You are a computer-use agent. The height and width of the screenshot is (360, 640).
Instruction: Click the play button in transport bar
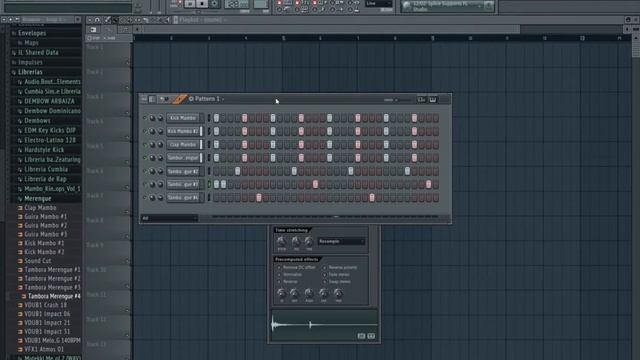pyautogui.click(x=190, y=4)
